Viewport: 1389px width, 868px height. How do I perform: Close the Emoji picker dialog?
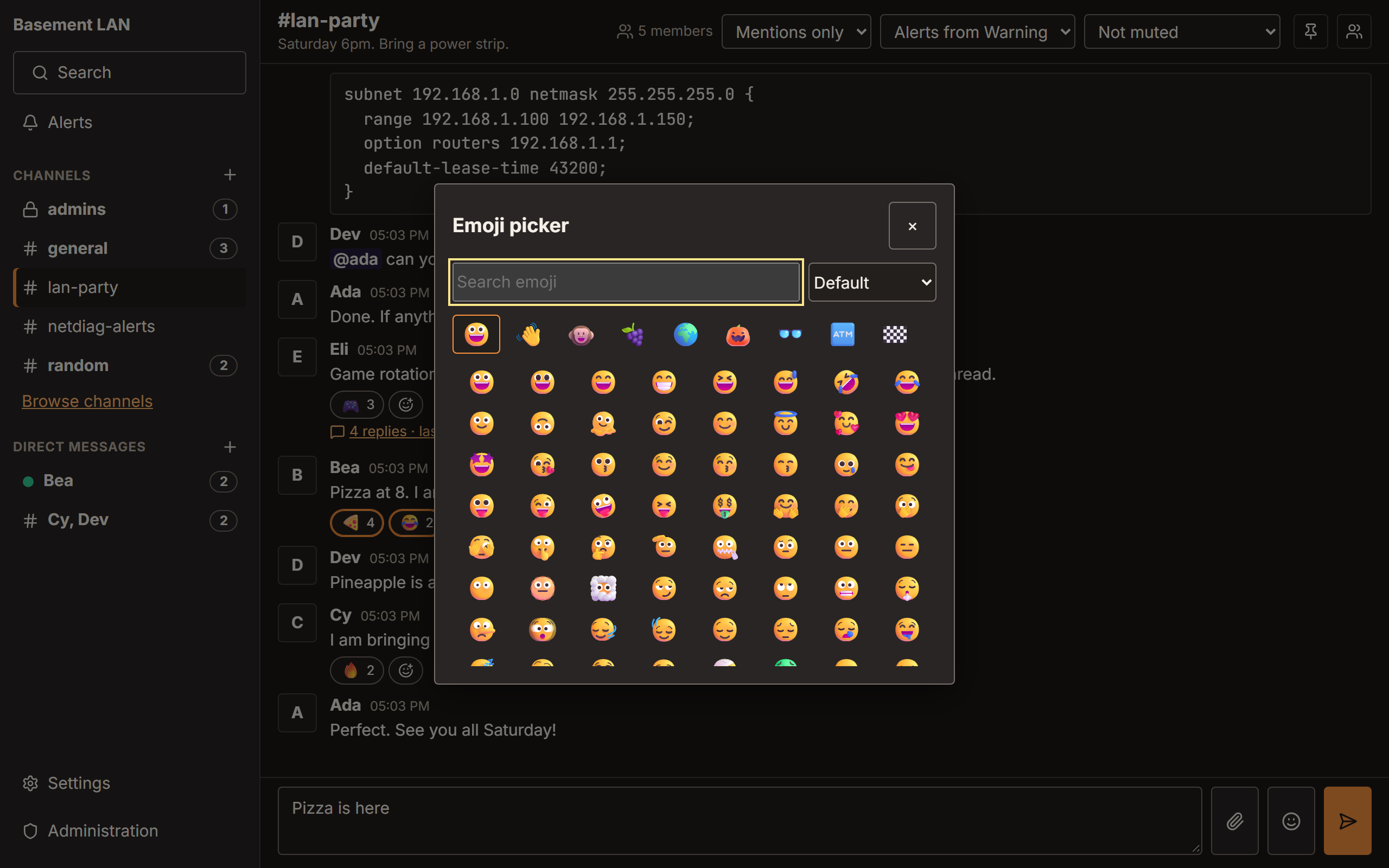click(x=912, y=226)
